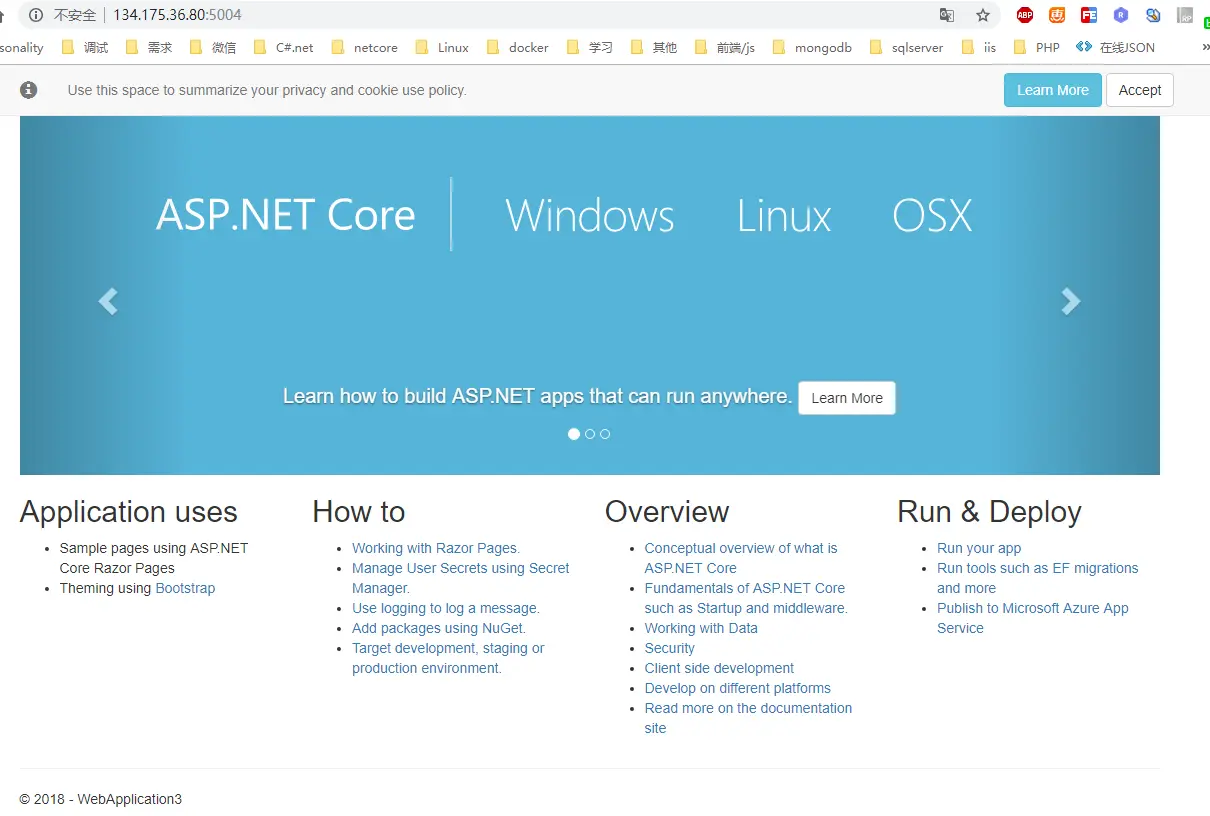Open the sqlserver bookmark folder
Screen dimensions: 1210x816
click(906, 47)
